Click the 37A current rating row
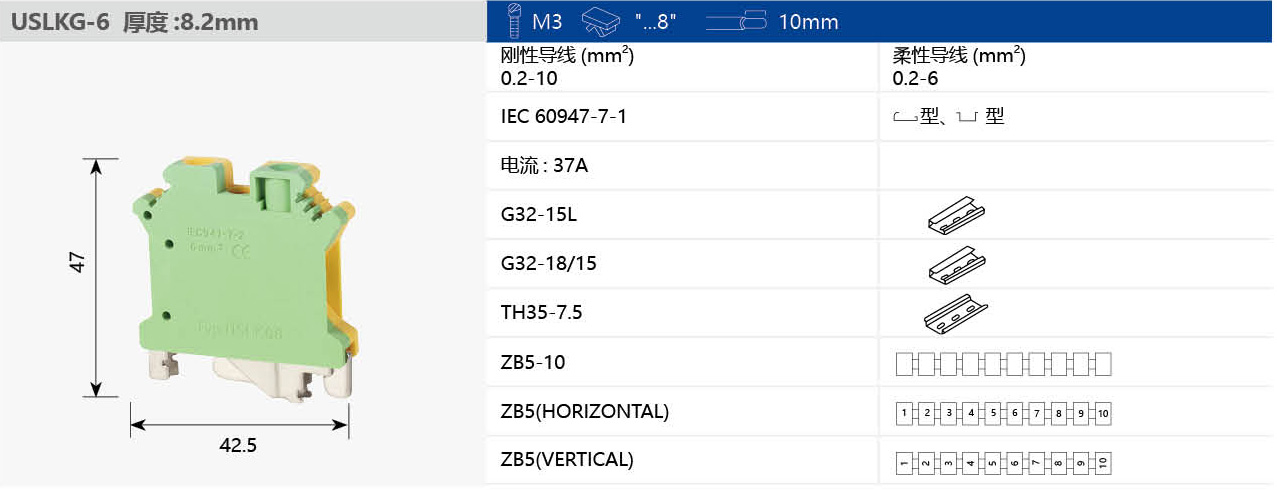The image size is (1277, 490). [x=544, y=166]
